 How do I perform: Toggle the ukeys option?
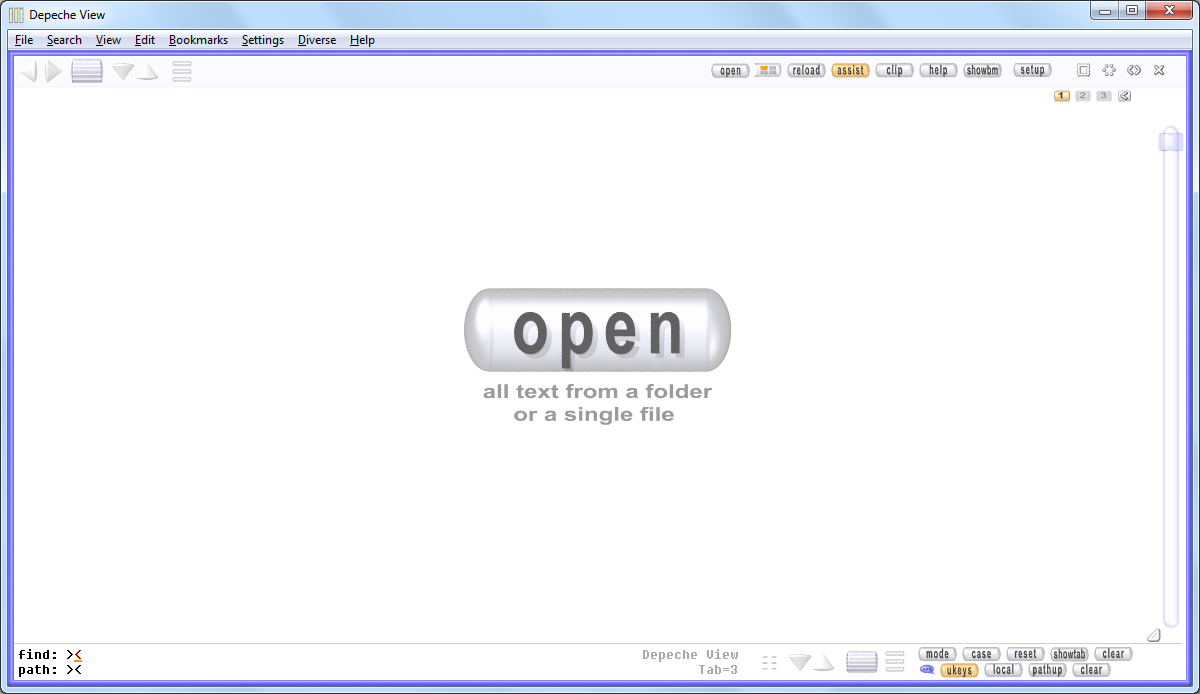959,670
